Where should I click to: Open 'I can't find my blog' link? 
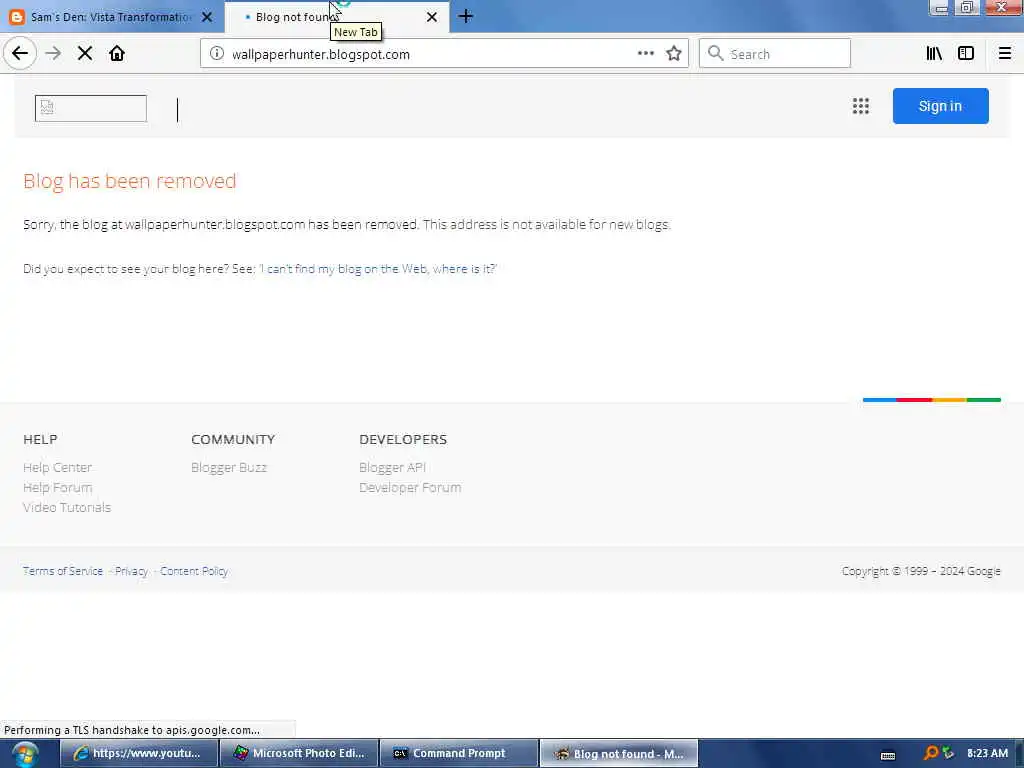click(x=378, y=269)
